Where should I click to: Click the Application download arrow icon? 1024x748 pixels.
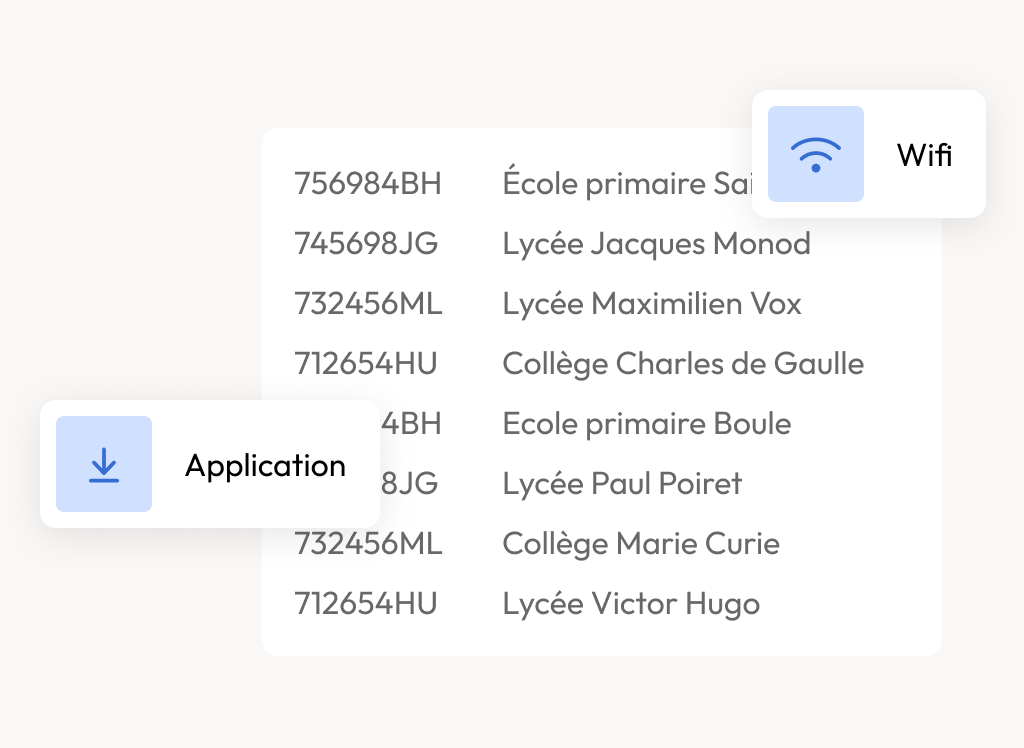[x=104, y=464]
